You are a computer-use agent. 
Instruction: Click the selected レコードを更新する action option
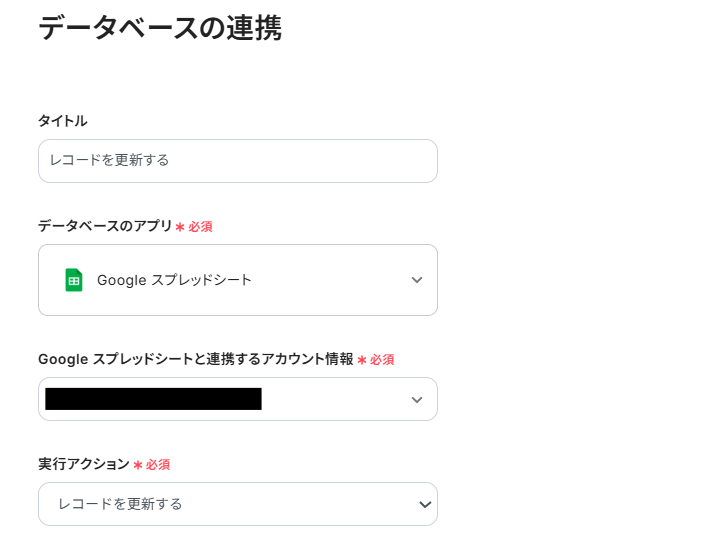[x=120, y=504]
